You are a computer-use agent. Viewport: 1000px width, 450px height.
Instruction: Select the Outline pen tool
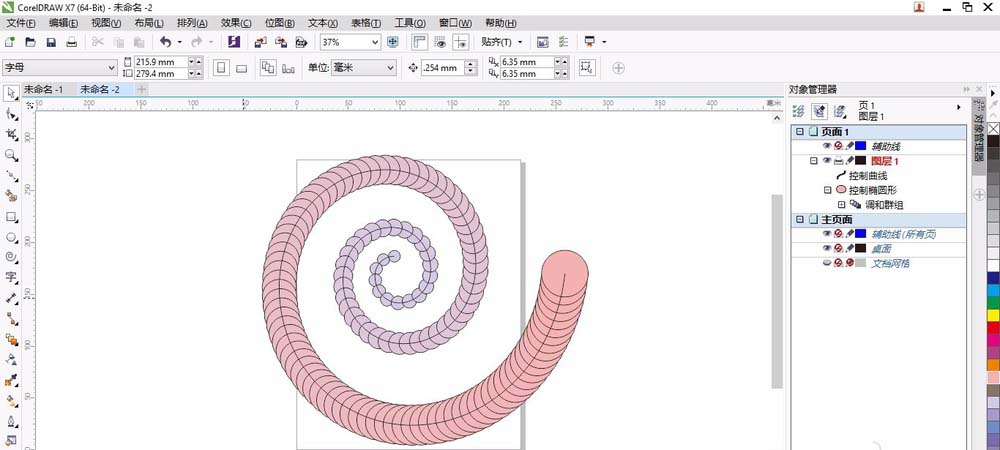pos(11,421)
